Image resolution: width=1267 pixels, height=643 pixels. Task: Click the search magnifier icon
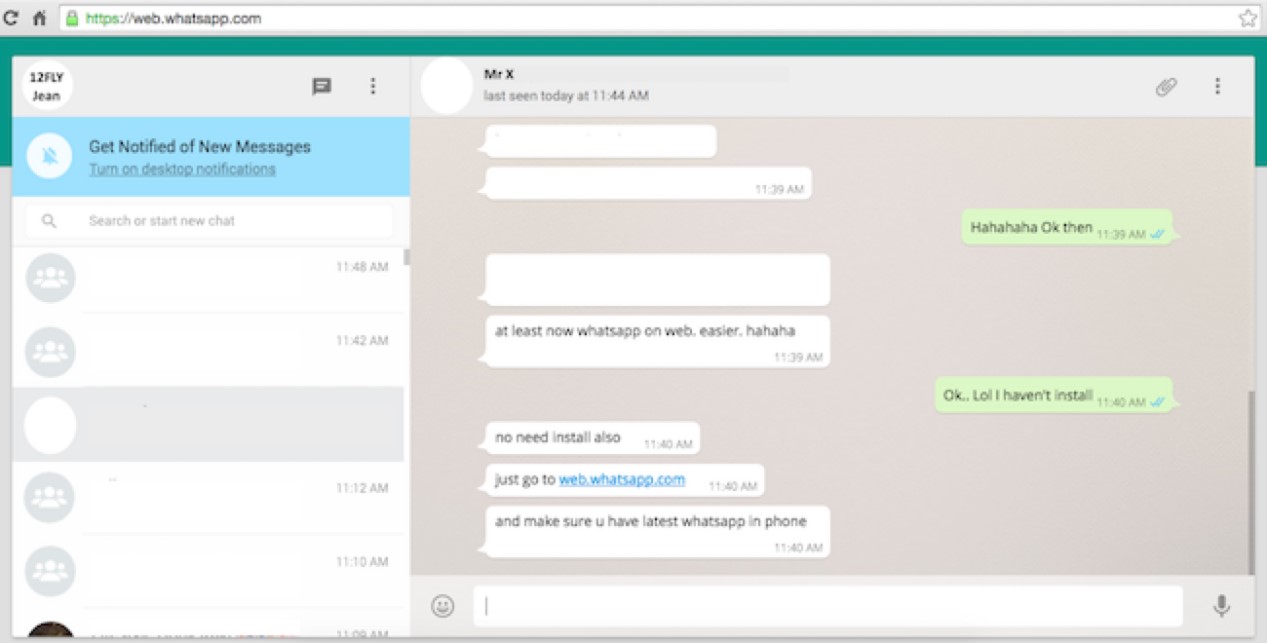pyautogui.click(x=52, y=220)
